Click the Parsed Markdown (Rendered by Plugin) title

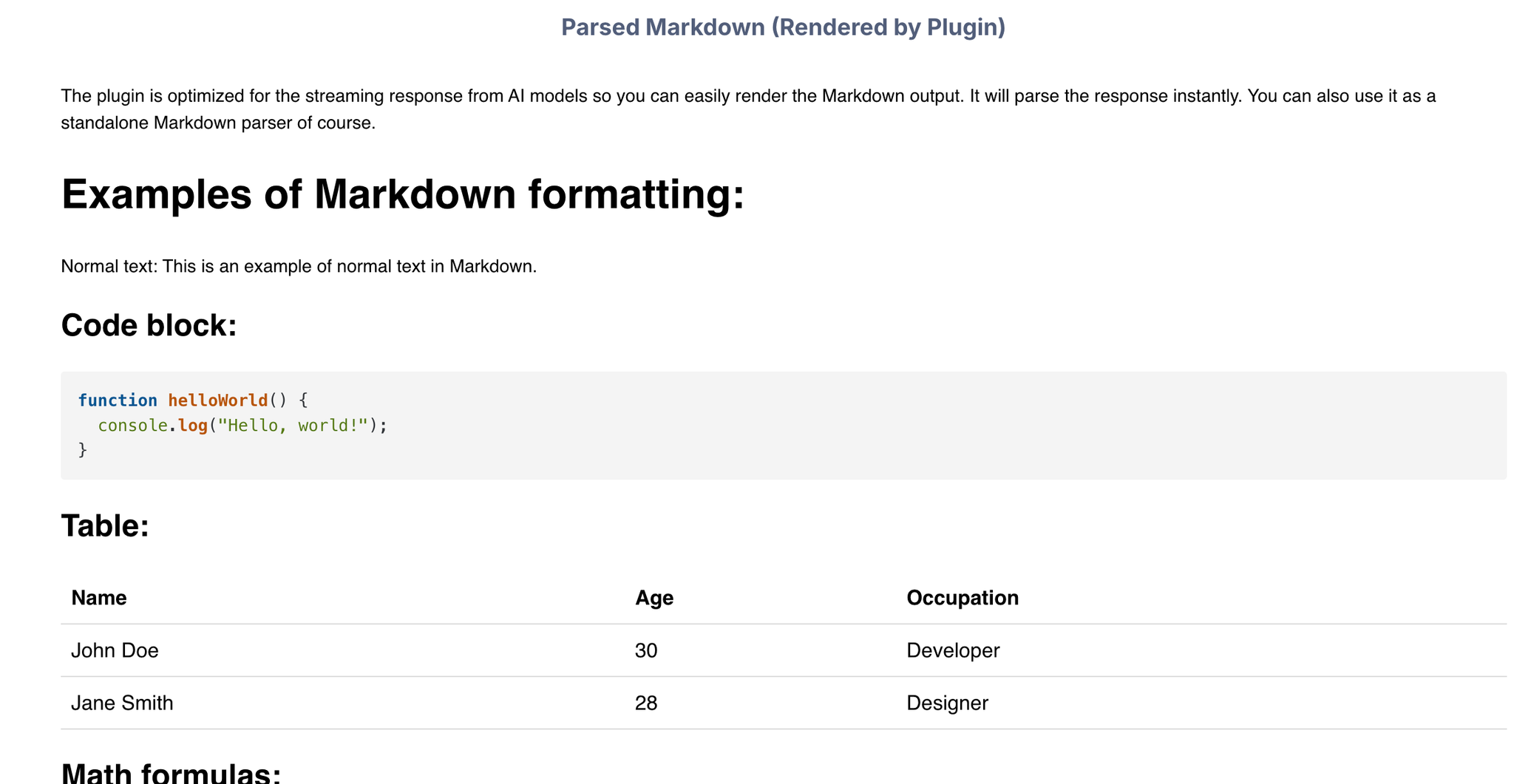[x=783, y=27]
